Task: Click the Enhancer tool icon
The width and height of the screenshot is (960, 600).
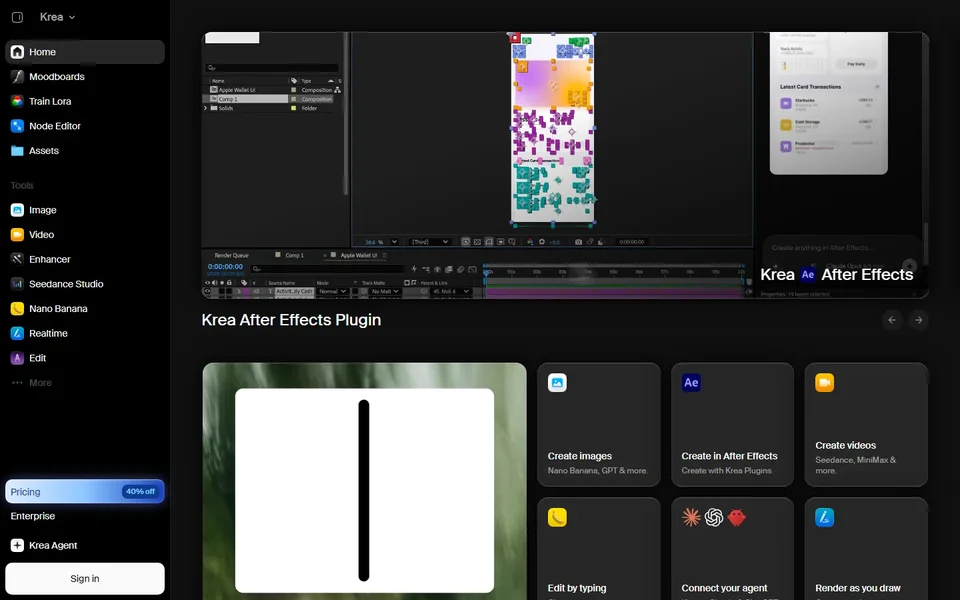Action: (x=17, y=259)
